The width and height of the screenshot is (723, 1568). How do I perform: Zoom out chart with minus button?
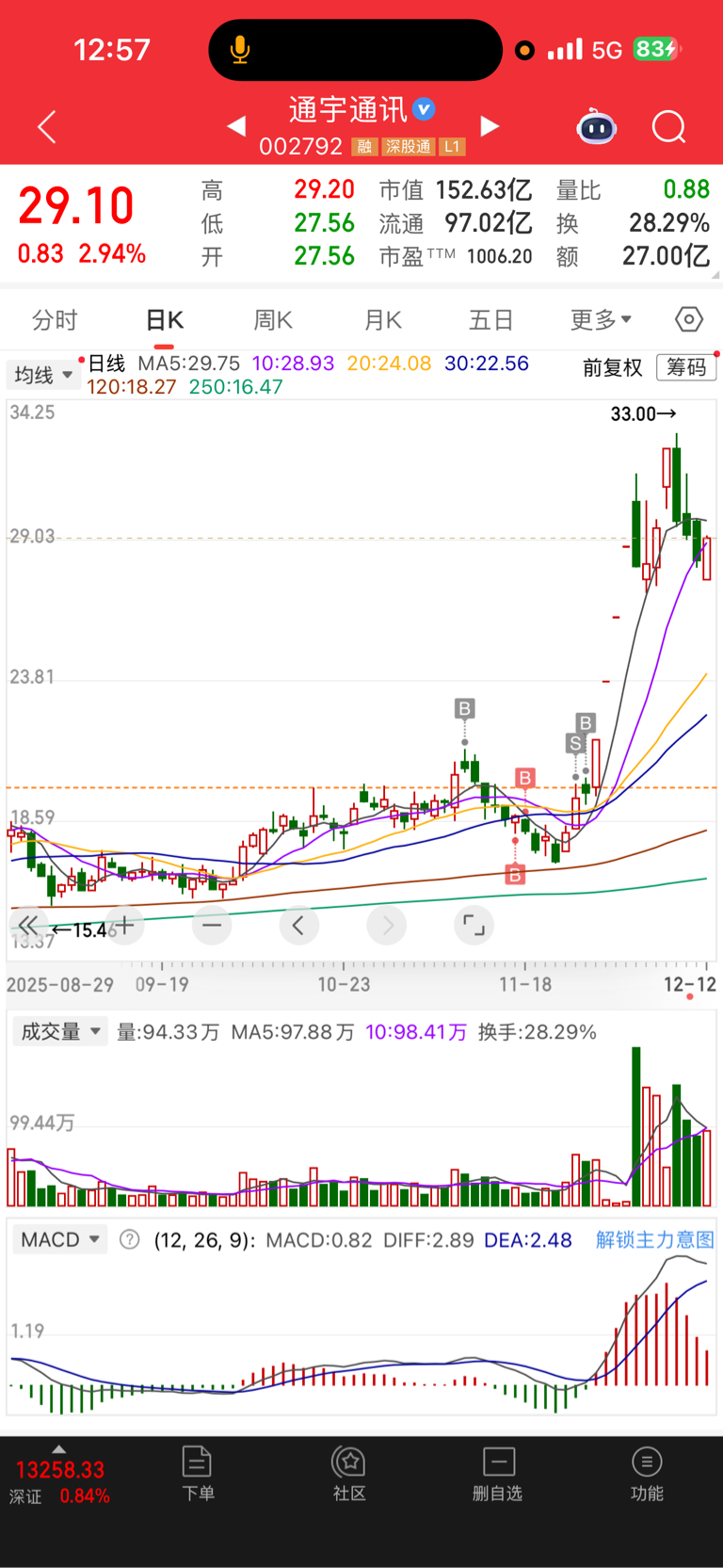(x=212, y=926)
